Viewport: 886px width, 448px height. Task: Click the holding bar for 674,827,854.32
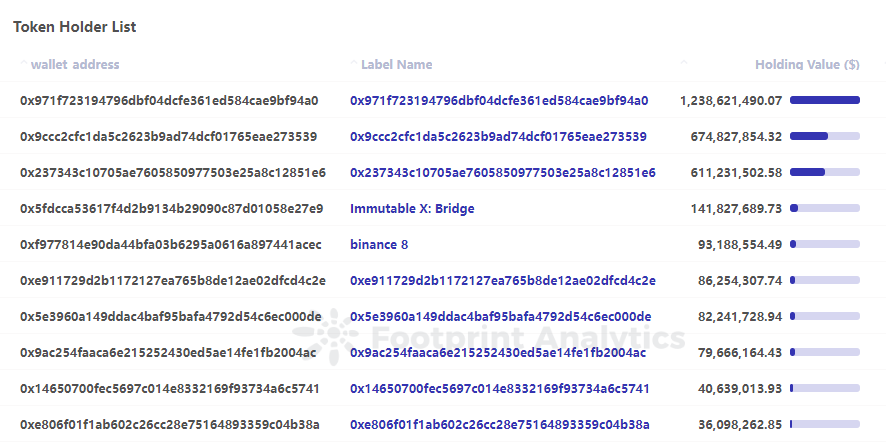[825, 137]
